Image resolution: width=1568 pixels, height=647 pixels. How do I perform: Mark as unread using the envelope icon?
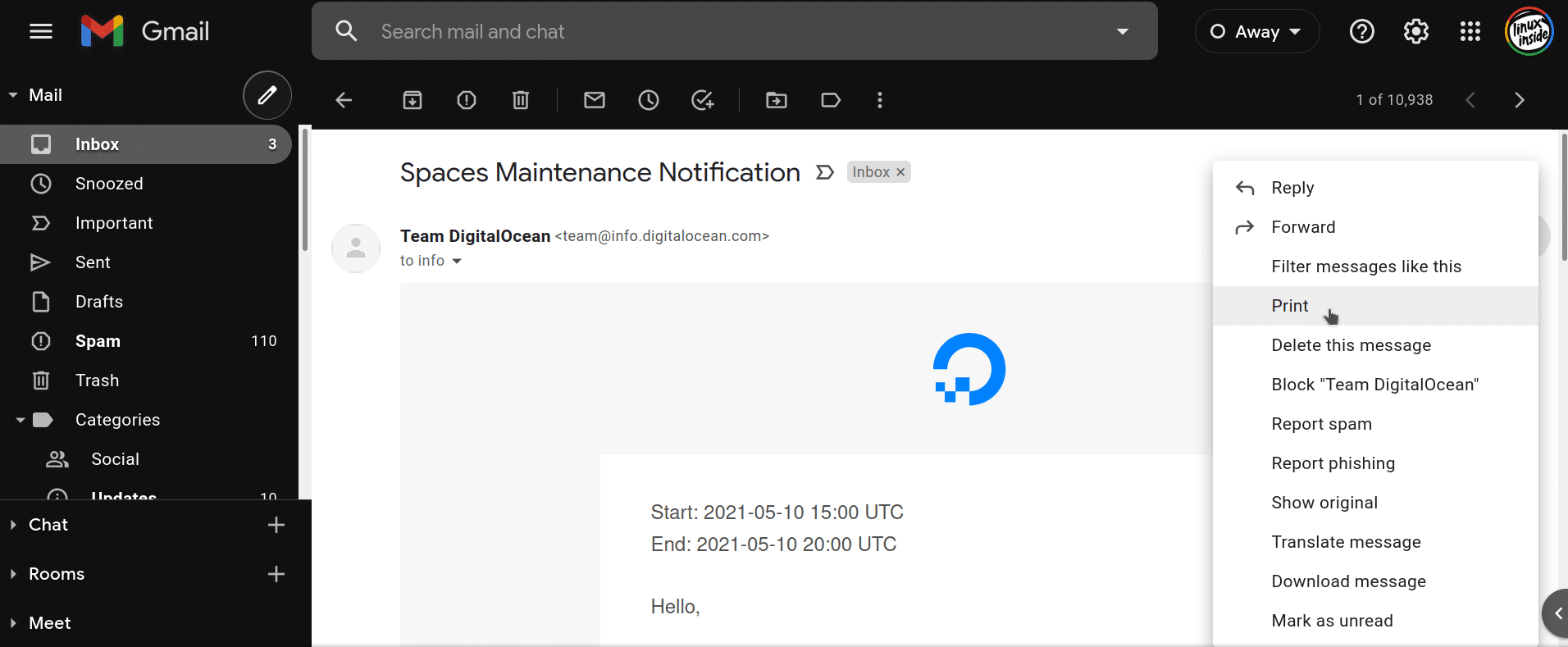click(595, 100)
